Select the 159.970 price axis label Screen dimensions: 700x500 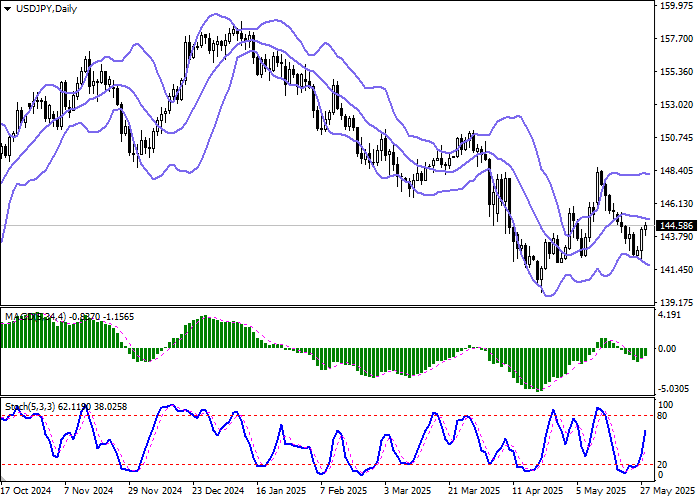[677, 6]
